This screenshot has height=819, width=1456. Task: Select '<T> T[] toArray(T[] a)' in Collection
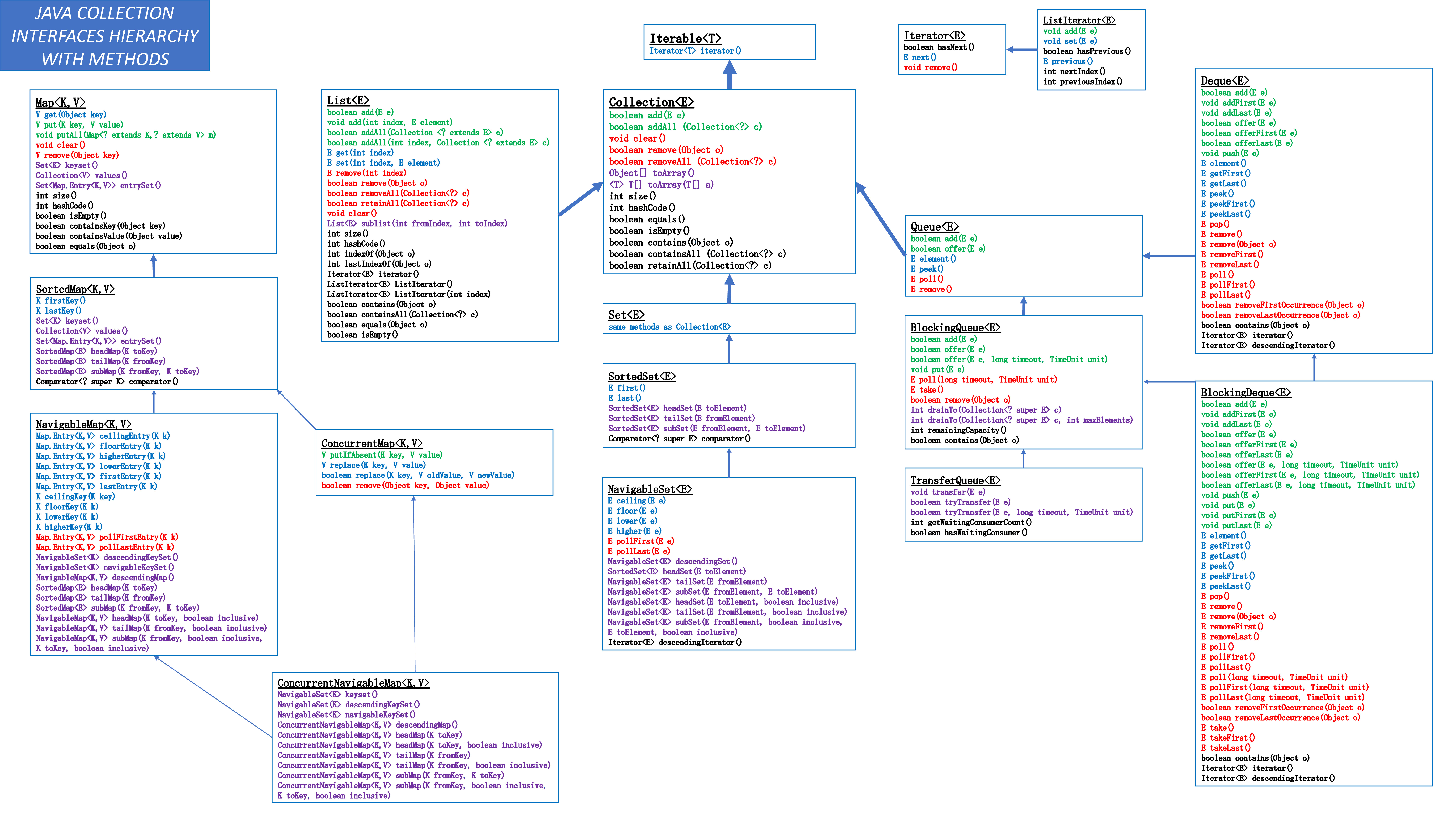(x=661, y=185)
